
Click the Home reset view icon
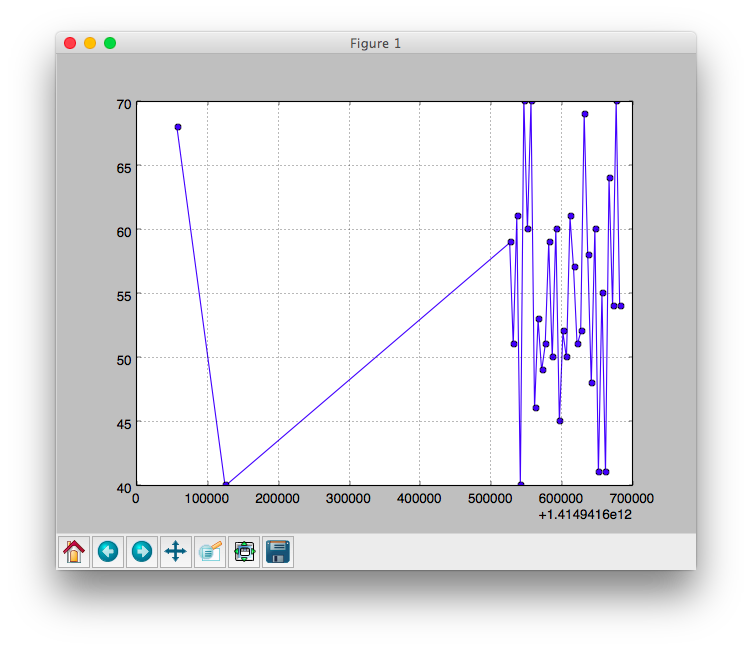(74, 552)
